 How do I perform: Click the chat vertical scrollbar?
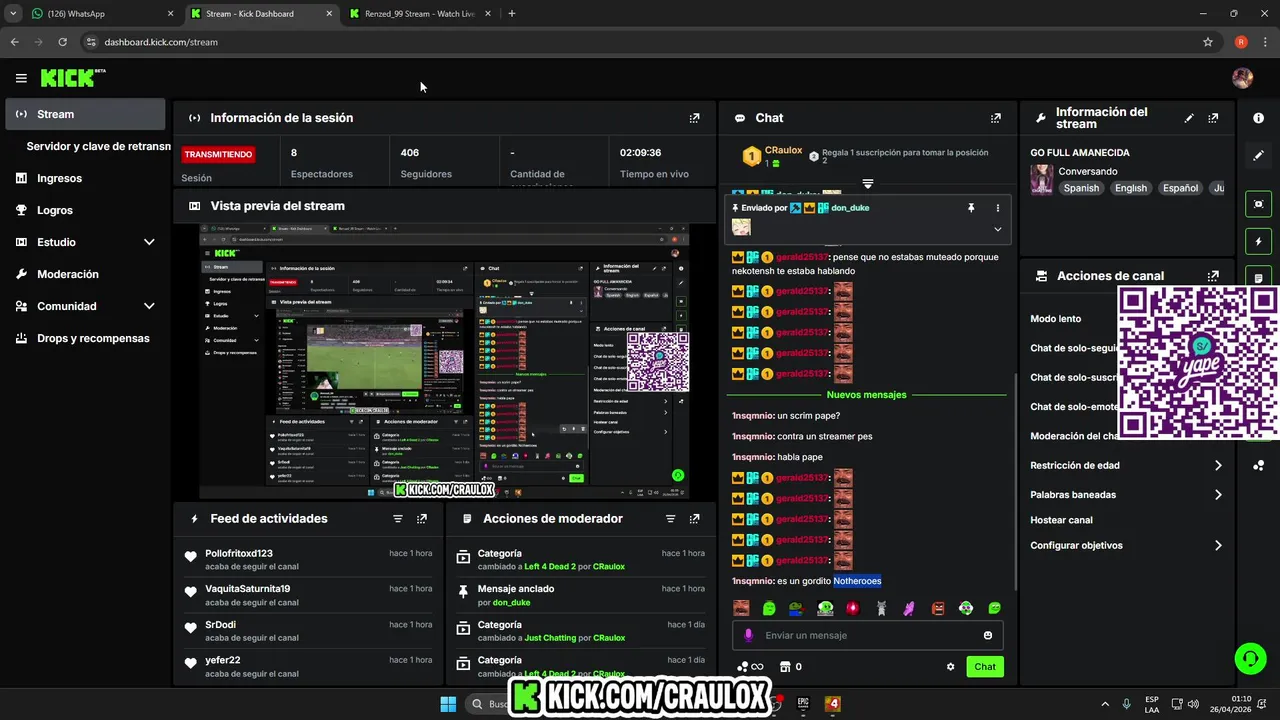1015,480
